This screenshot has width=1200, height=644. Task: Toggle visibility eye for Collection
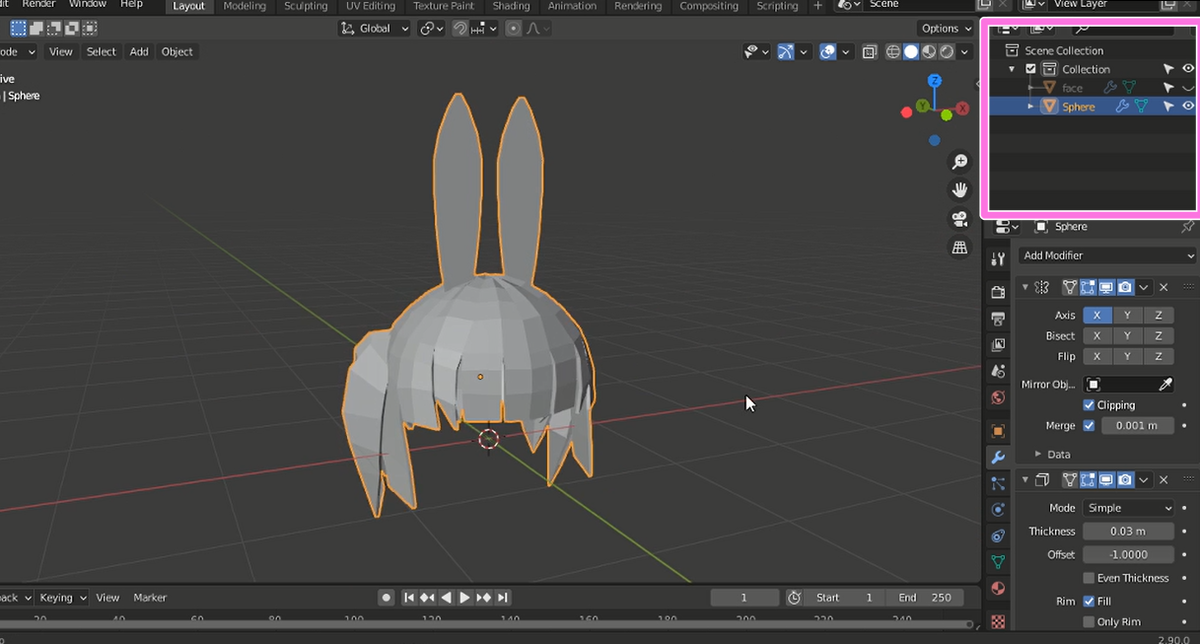1188,69
